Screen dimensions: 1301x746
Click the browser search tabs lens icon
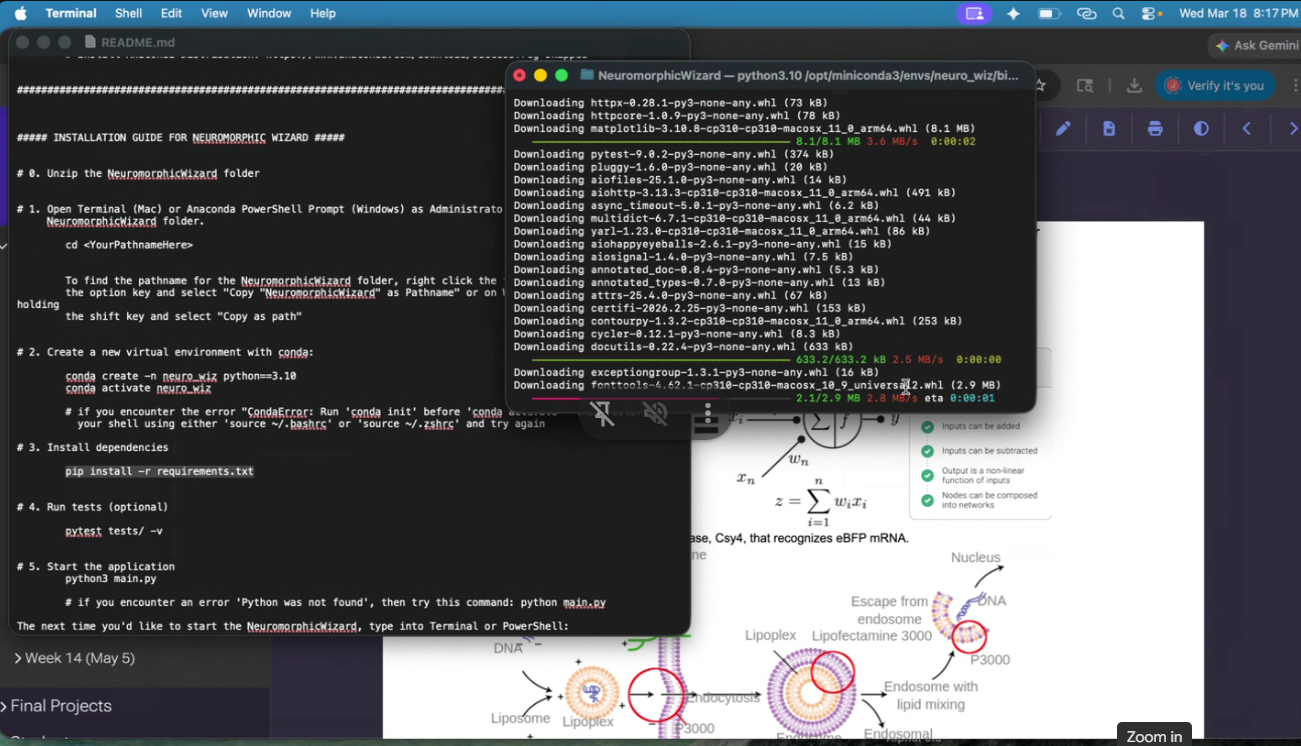tap(1085, 86)
